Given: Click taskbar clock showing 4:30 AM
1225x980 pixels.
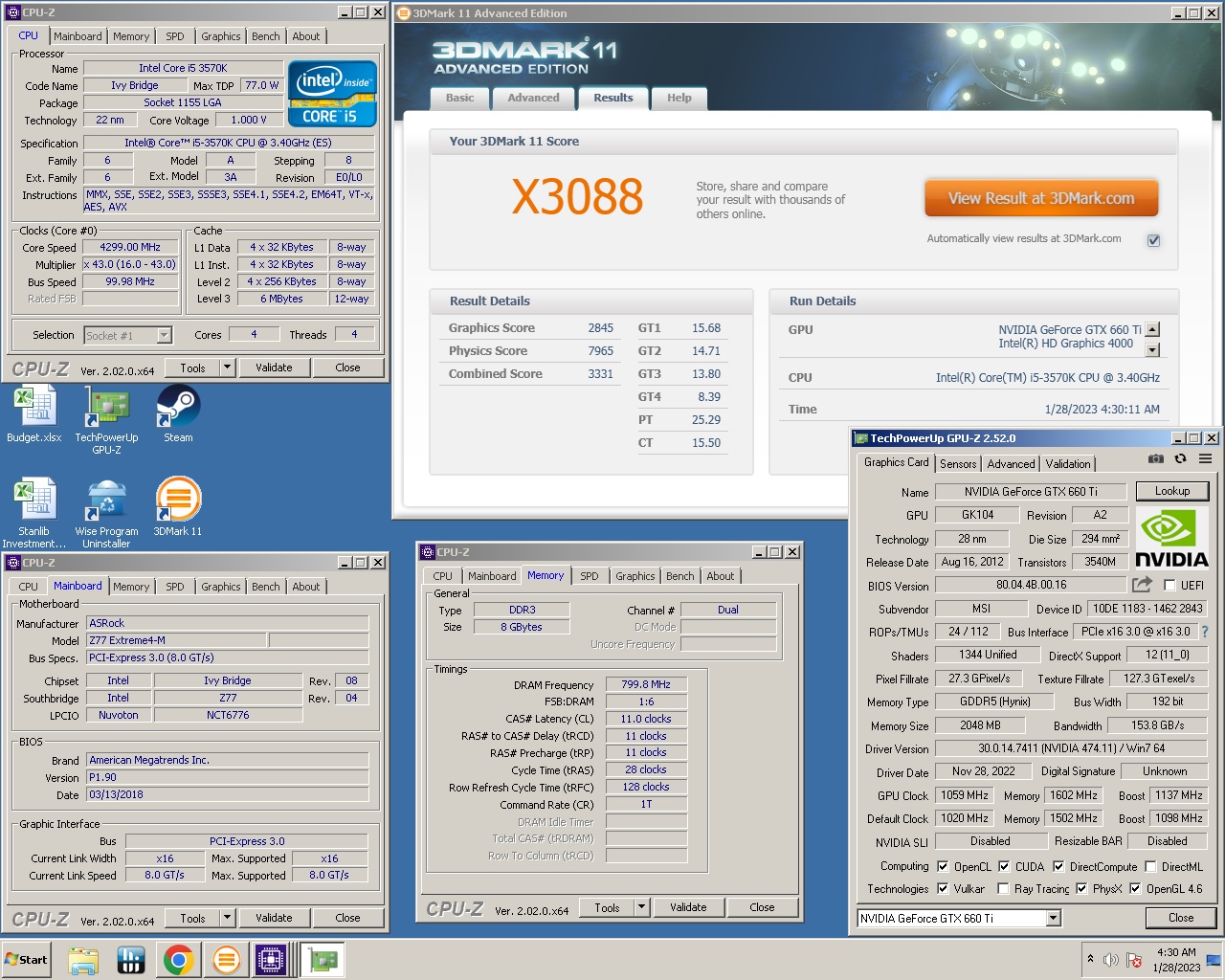Looking at the screenshot, I should pos(1176,960).
